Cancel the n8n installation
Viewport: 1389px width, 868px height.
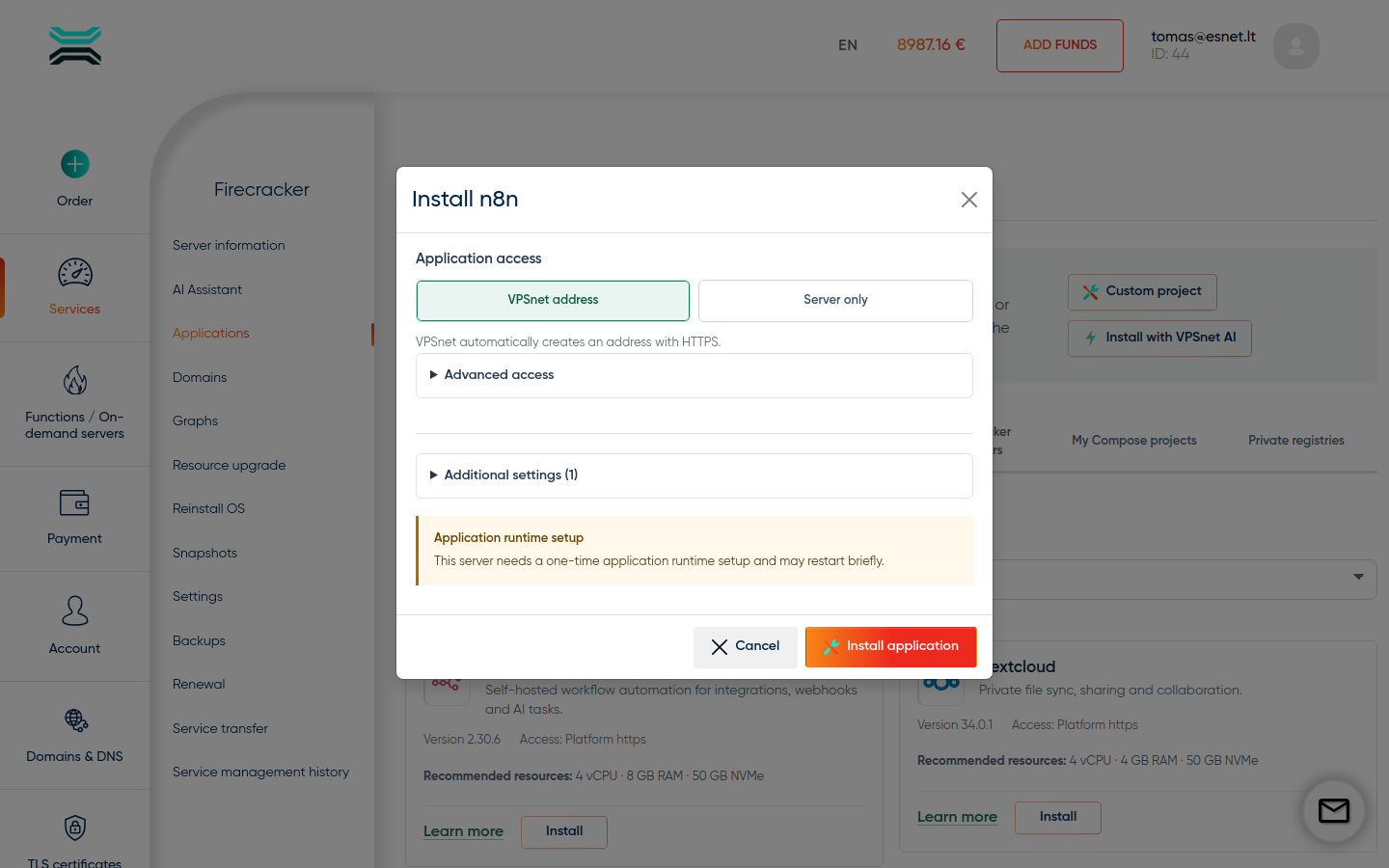click(x=746, y=647)
